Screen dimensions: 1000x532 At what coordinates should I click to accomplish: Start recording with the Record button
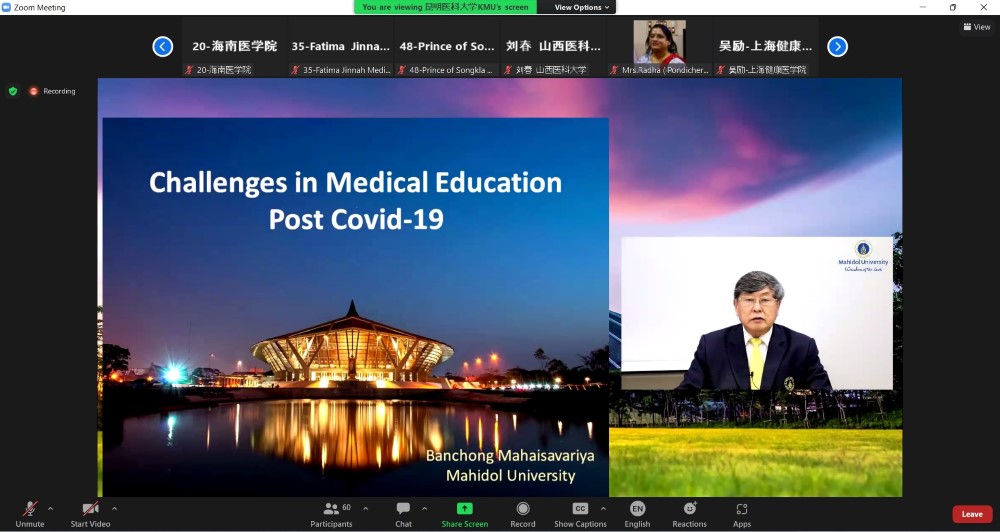click(x=523, y=514)
